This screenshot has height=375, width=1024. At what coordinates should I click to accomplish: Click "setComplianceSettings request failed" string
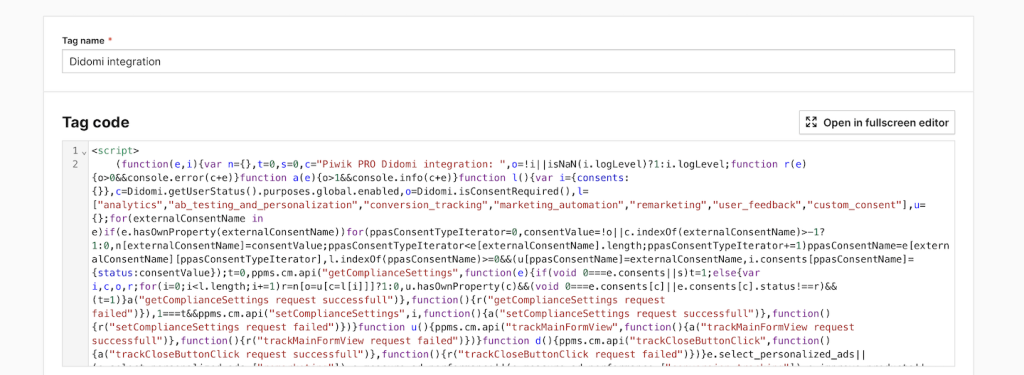pyautogui.click(x=225, y=327)
